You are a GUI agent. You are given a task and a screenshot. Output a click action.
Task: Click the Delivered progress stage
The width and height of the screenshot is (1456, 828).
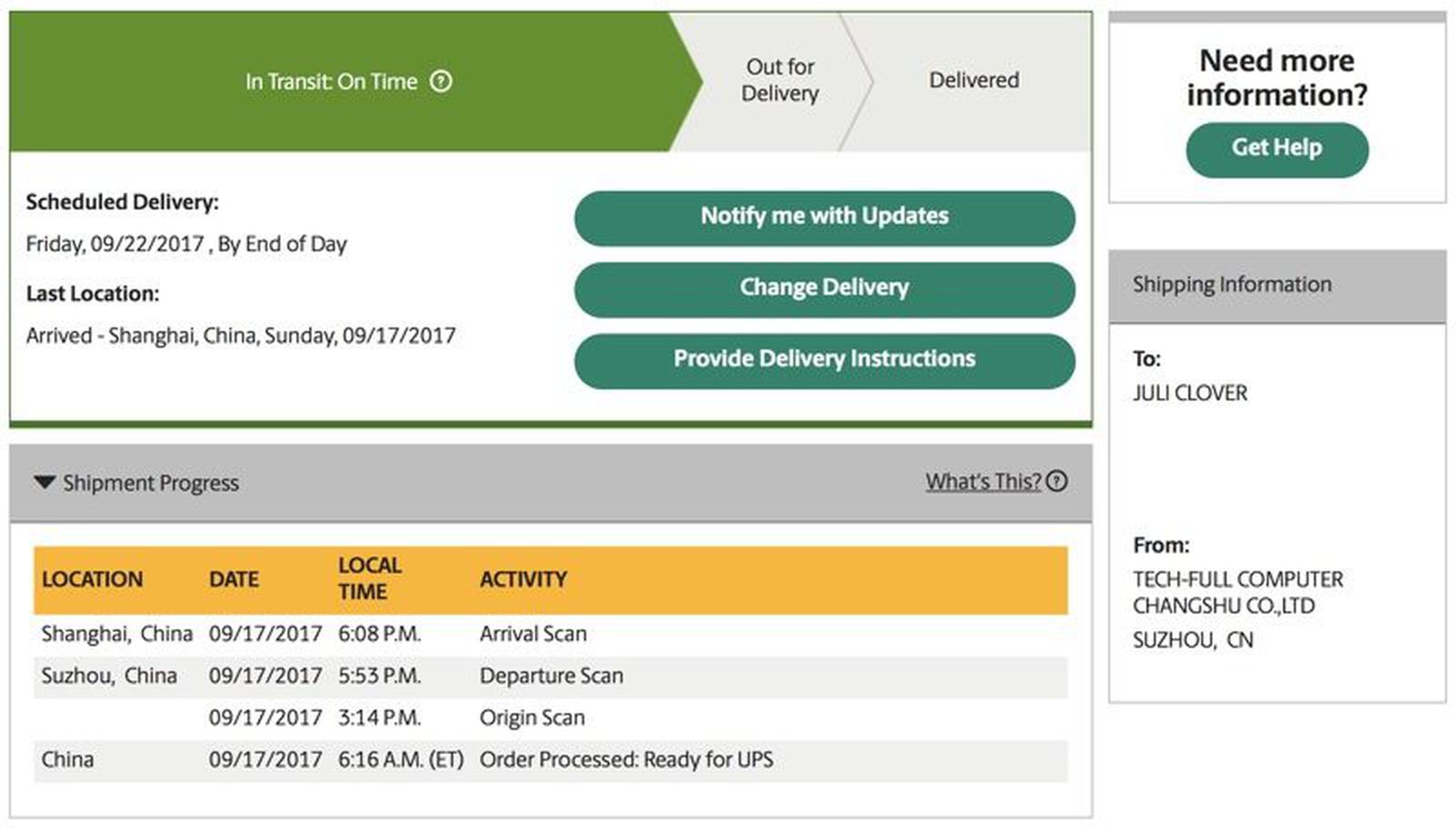click(x=973, y=80)
